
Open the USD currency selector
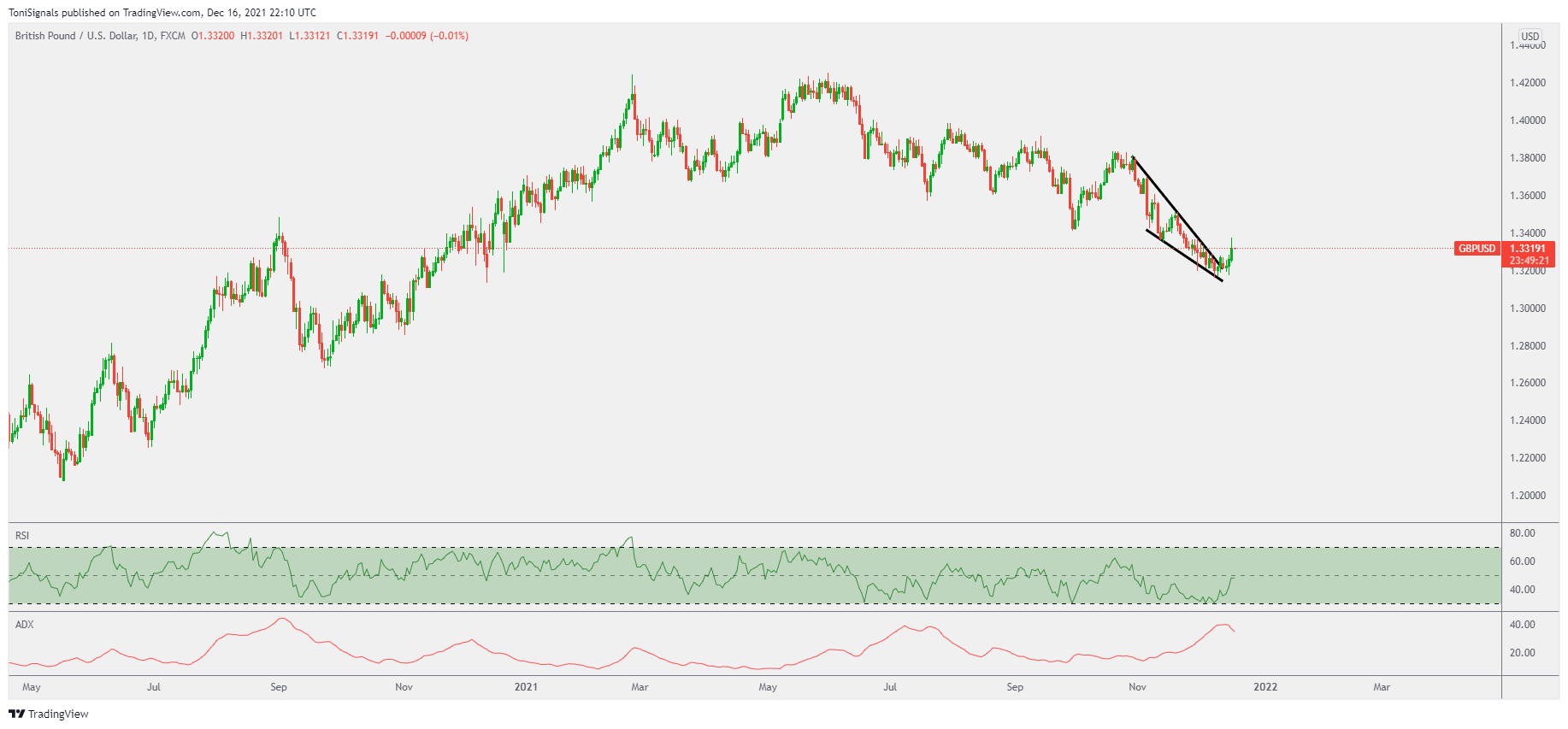coord(1530,37)
